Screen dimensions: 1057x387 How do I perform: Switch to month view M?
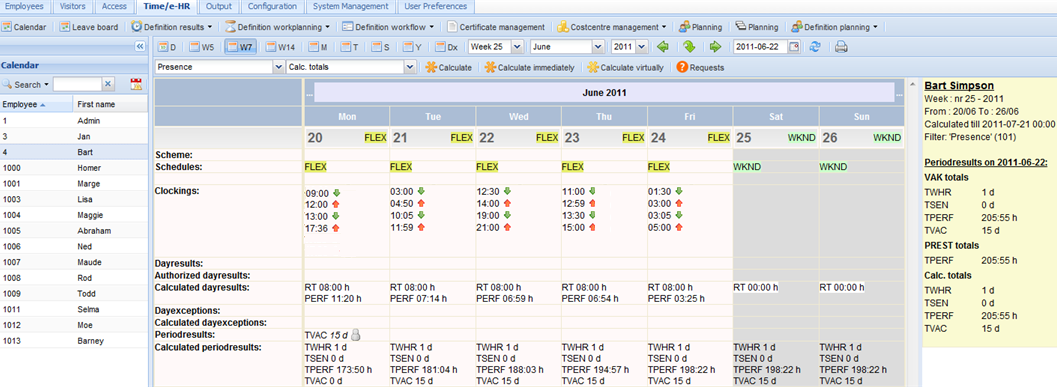[318, 47]
